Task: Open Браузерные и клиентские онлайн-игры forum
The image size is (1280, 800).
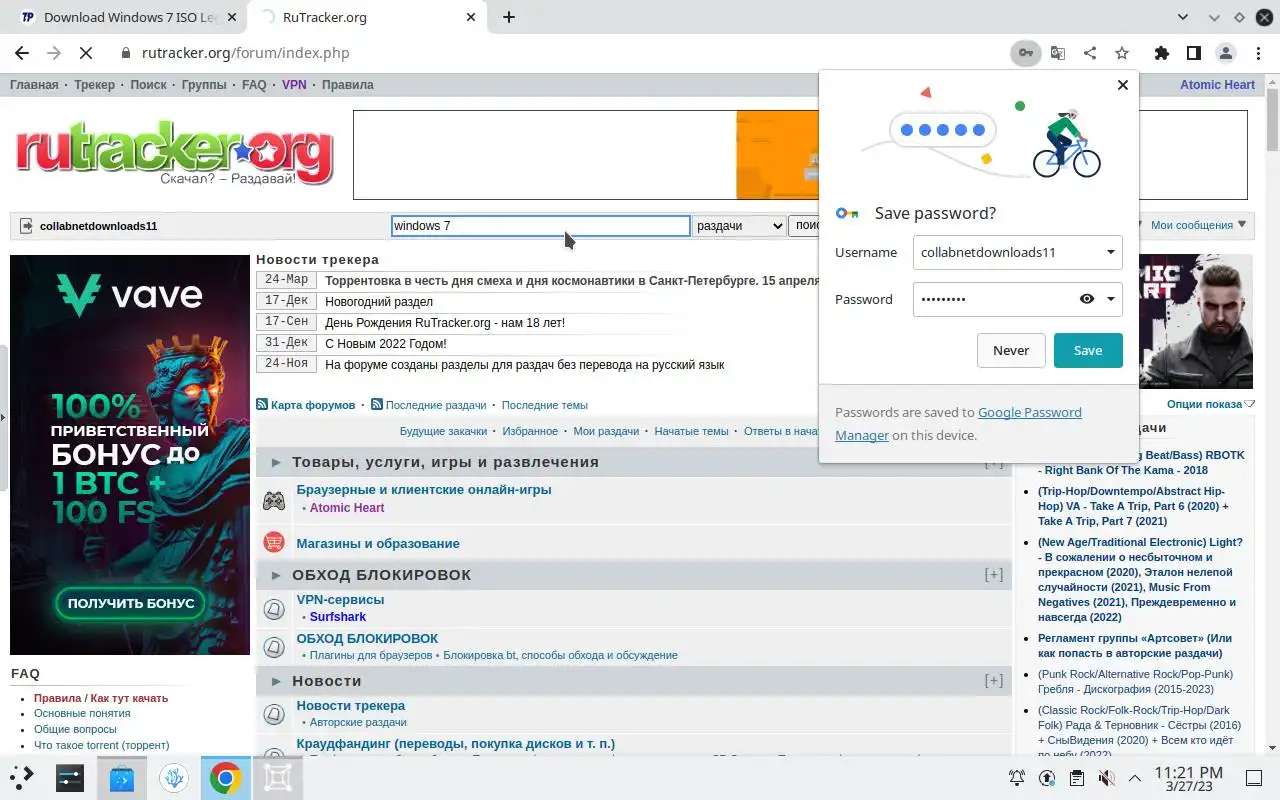Action: (x=424, y=490)
